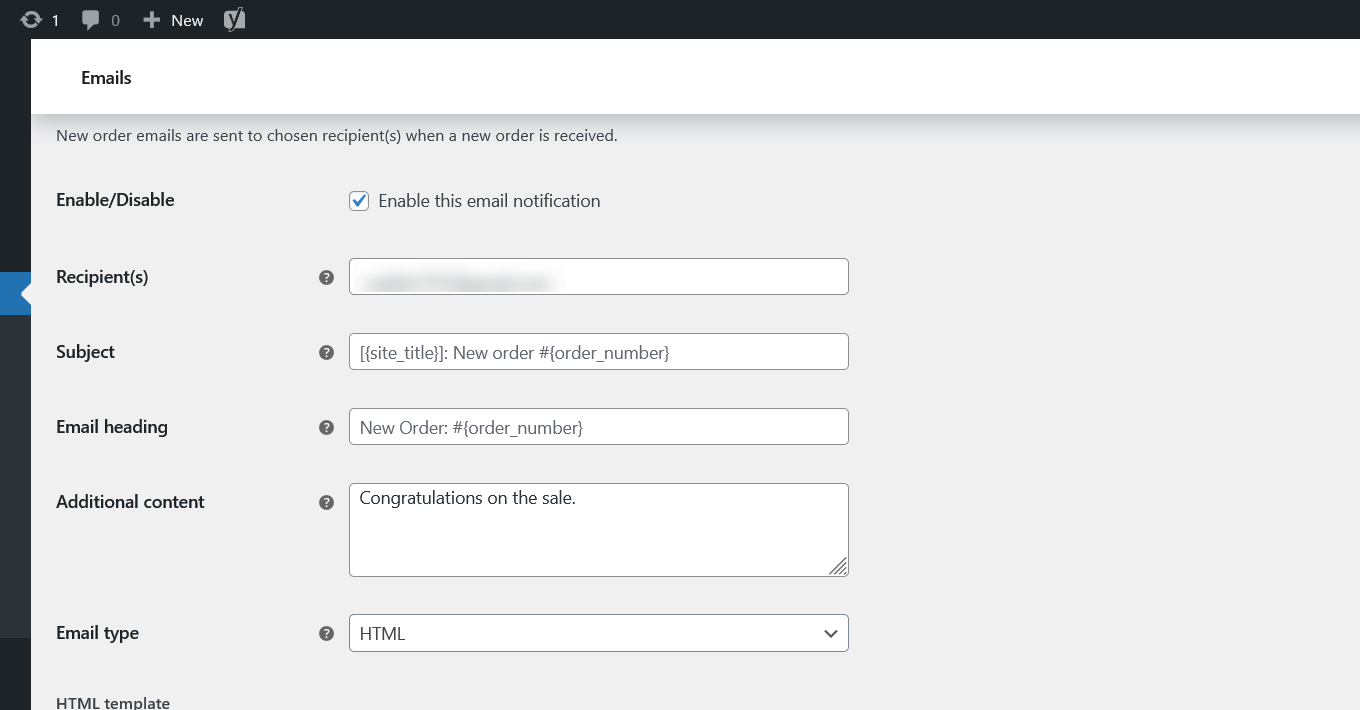The height and width of the screenshot is (710, 1360).
Task: View help tooltip beside Additional content
Action: pyautogui.click(x=326, y=502)
